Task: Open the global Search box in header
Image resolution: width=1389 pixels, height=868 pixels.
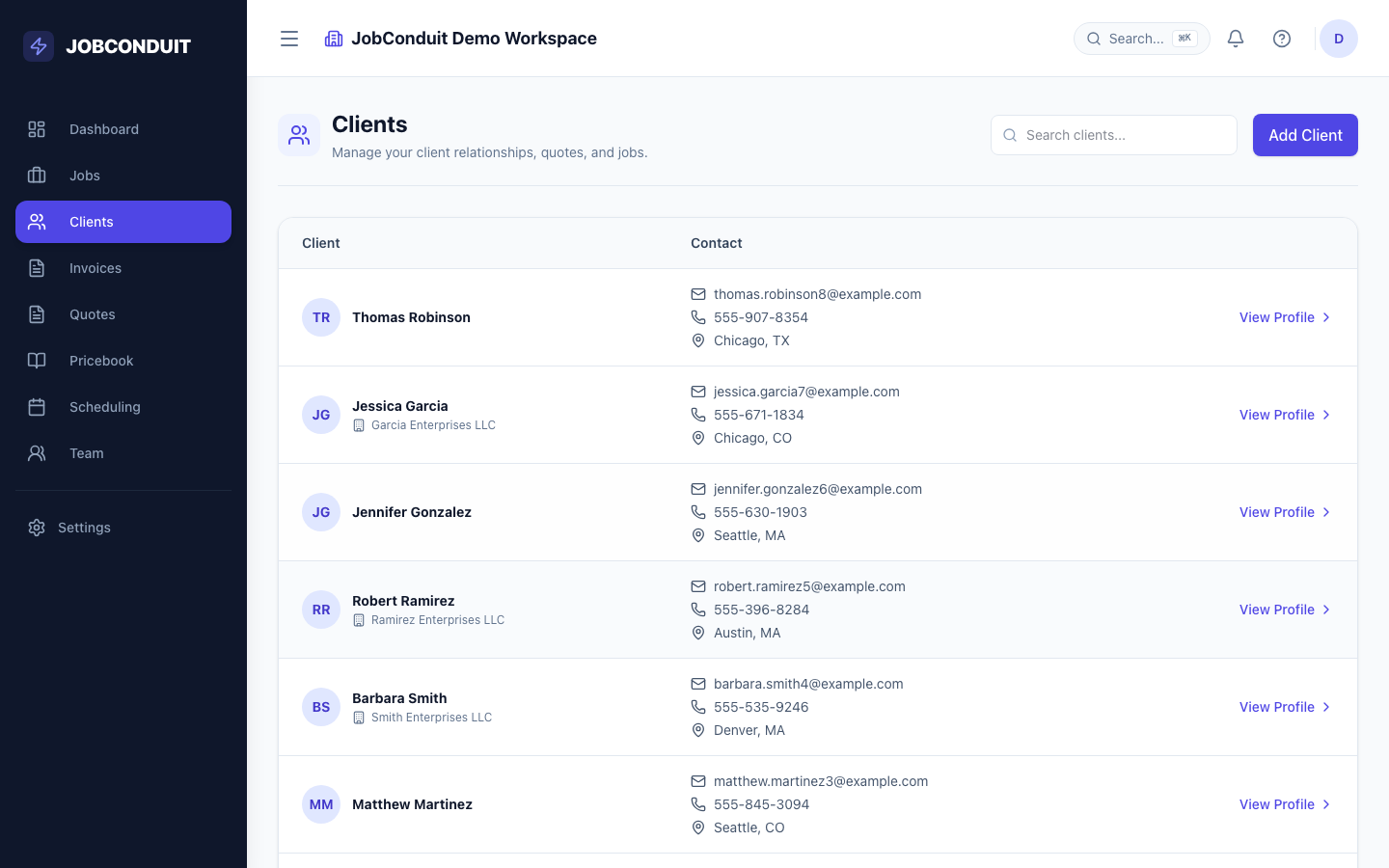Action: coord(1142,39)
